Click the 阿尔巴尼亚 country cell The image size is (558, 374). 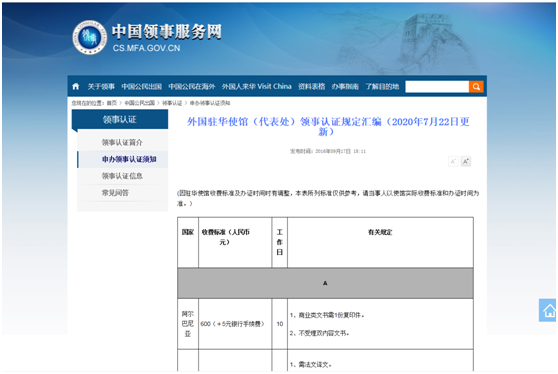click(188, 324)
